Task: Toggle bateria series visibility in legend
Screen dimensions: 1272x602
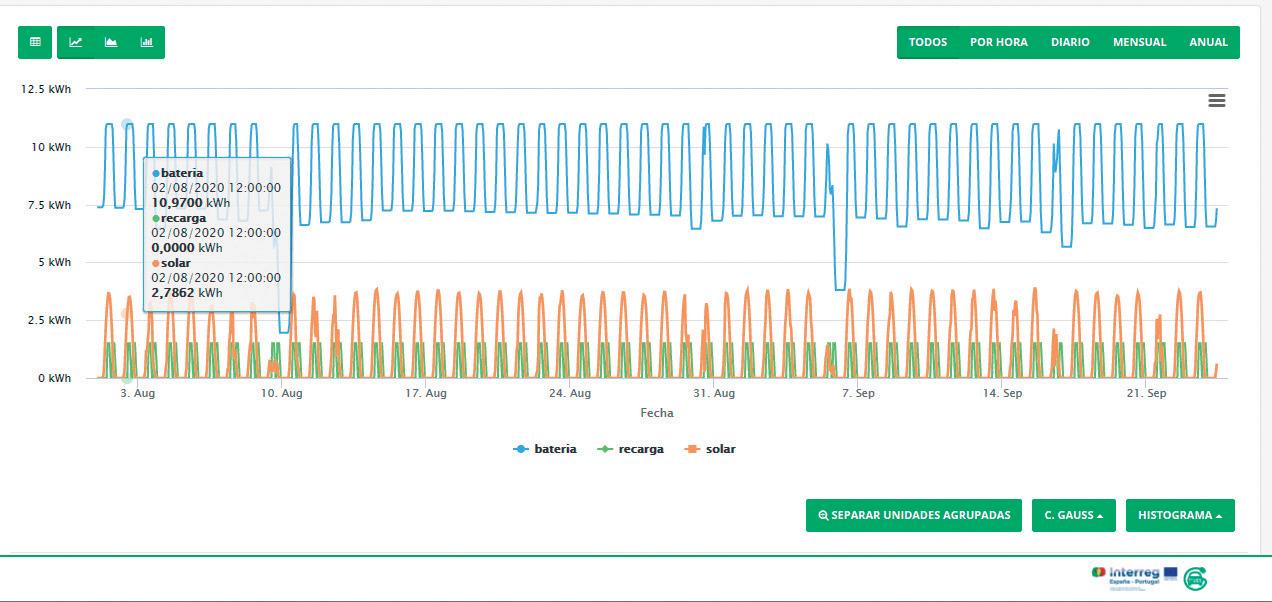Action: pos(545,449)
